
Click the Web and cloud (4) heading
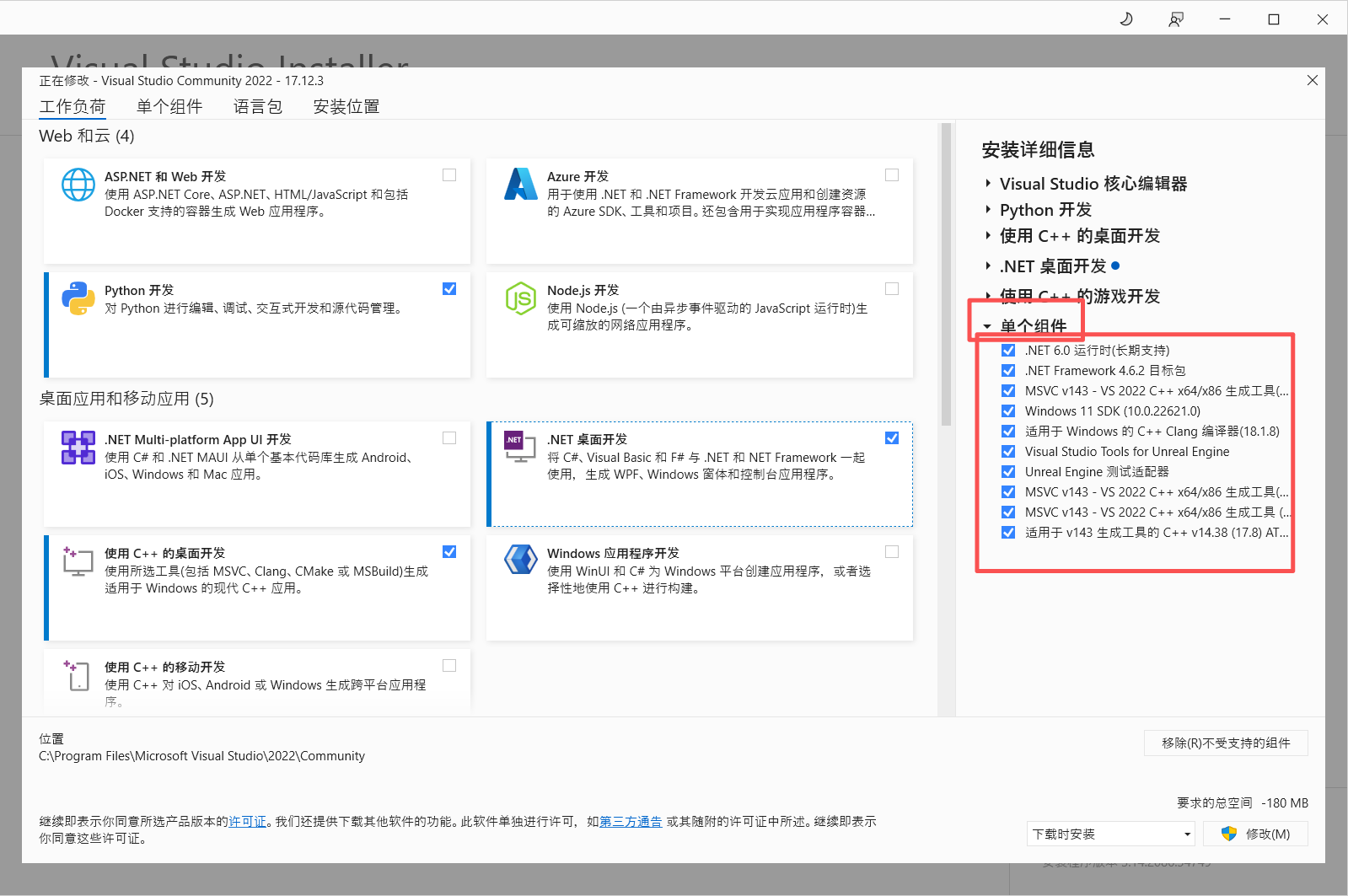click(87, 136)
